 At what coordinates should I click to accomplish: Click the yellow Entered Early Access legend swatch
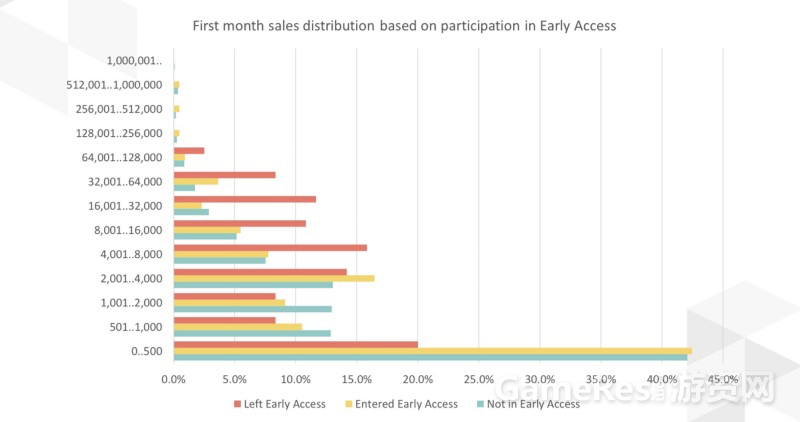(x=349, y=404)
